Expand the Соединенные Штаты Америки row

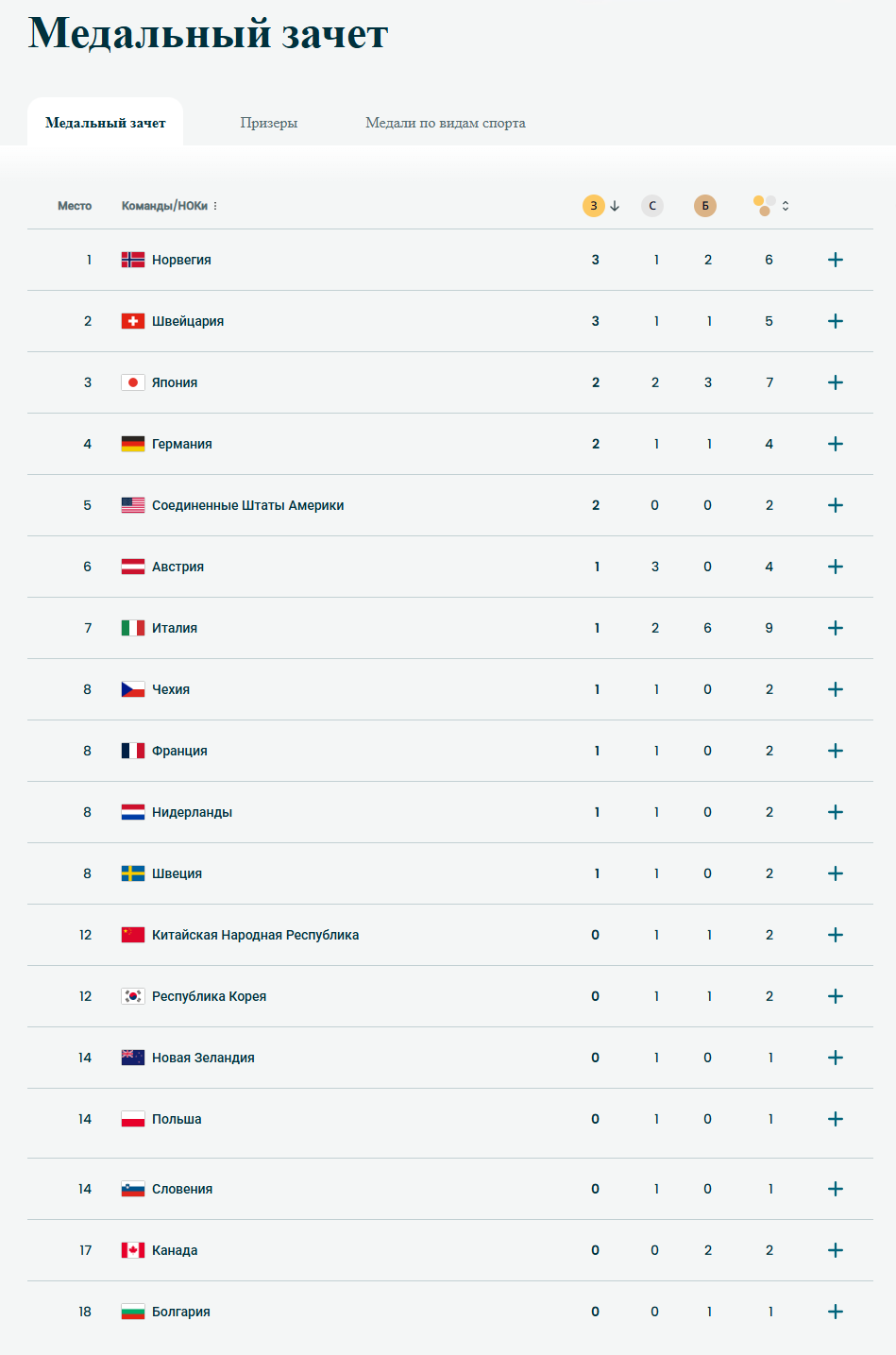coord(836,505)
